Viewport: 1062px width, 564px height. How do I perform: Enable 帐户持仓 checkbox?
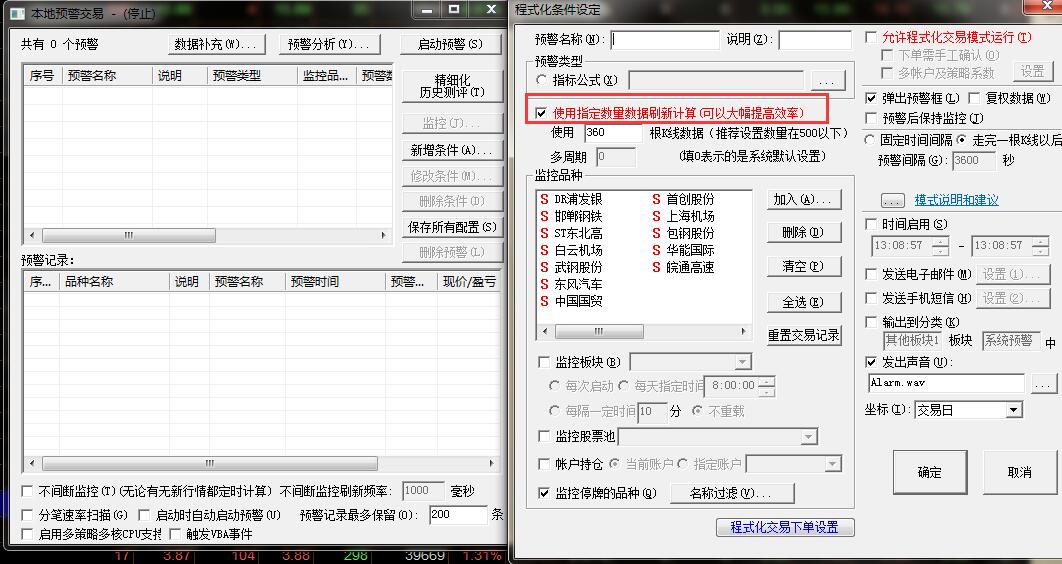pyautogui.click(x=543, y=464)
